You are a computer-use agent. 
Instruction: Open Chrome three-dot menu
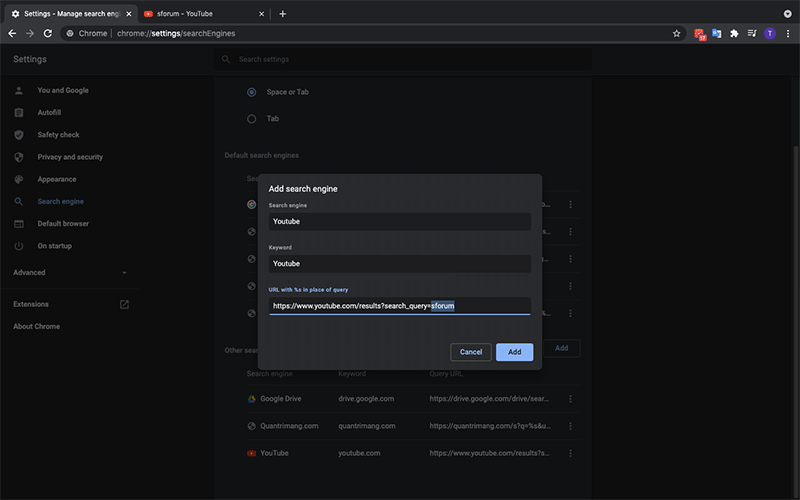[788, 33]
